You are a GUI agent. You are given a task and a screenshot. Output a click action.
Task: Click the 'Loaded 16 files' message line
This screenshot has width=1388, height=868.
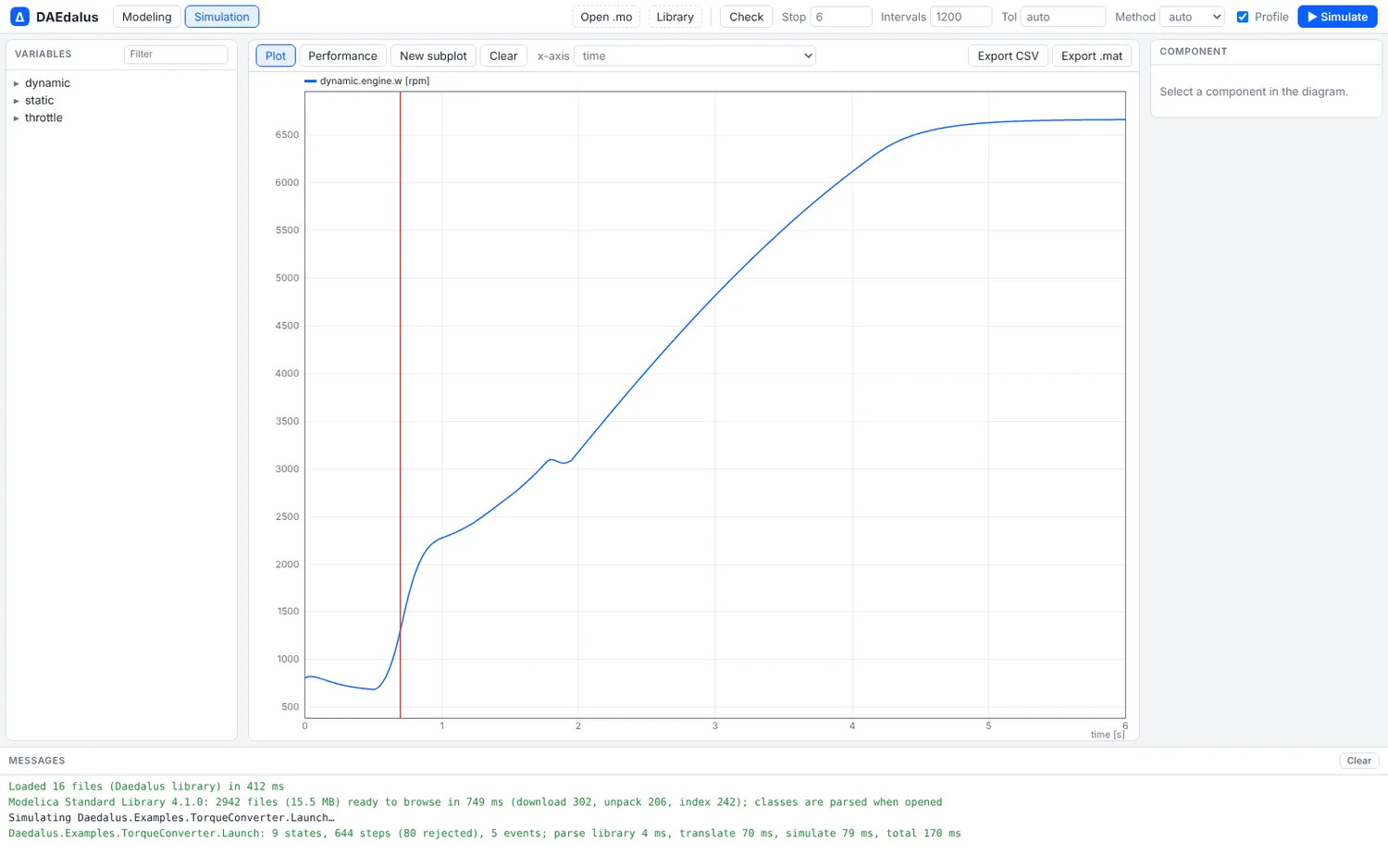tap(146, 787)
